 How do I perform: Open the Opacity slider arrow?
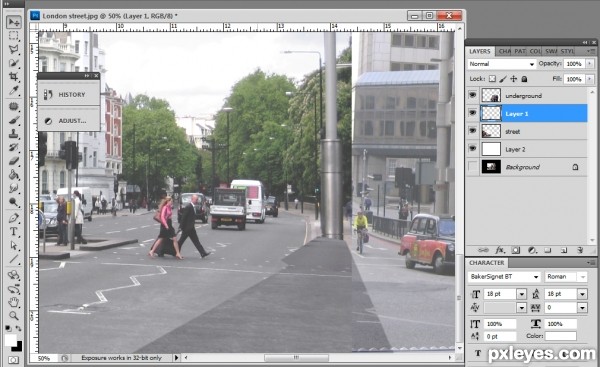(x=590, y=64)
